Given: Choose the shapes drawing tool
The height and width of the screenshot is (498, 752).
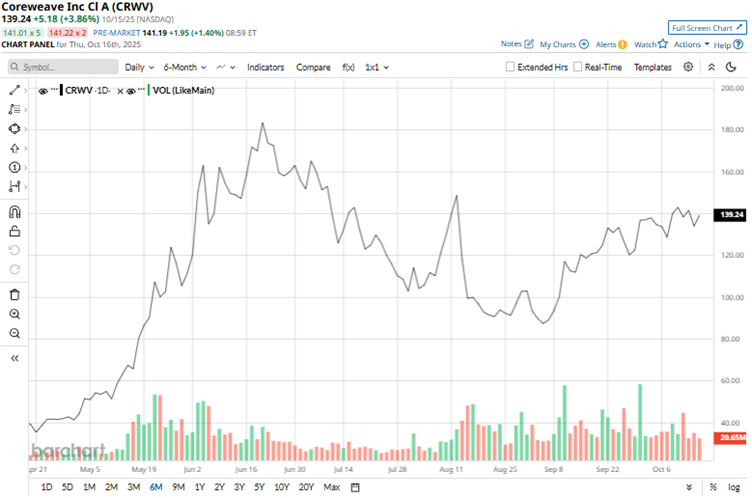Looking at the screenshot, I should click(x=14, y=129).
